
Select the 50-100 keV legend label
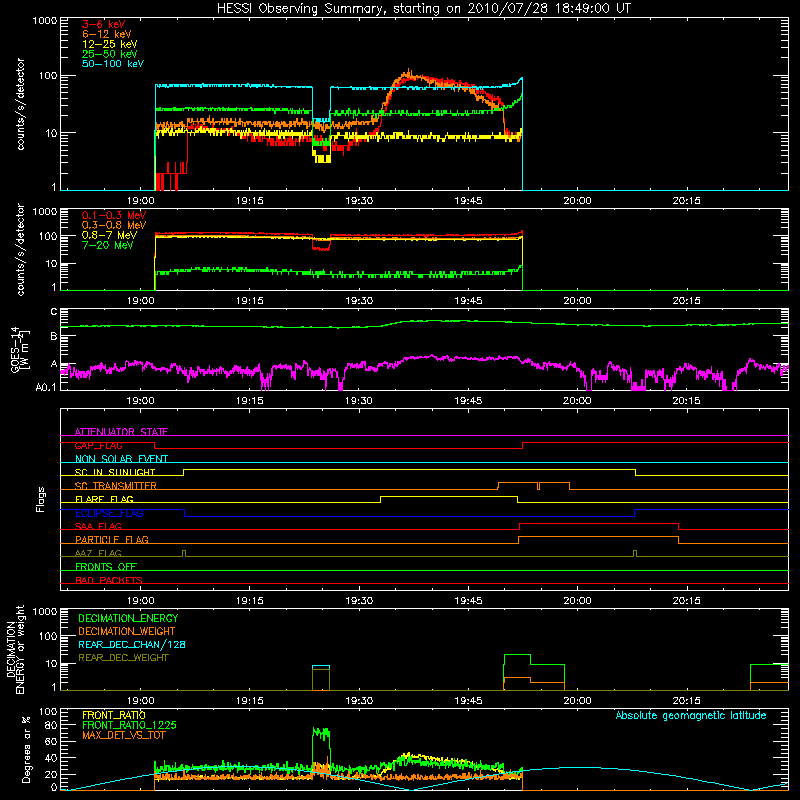pyautogui.click(x=113, y=64)
